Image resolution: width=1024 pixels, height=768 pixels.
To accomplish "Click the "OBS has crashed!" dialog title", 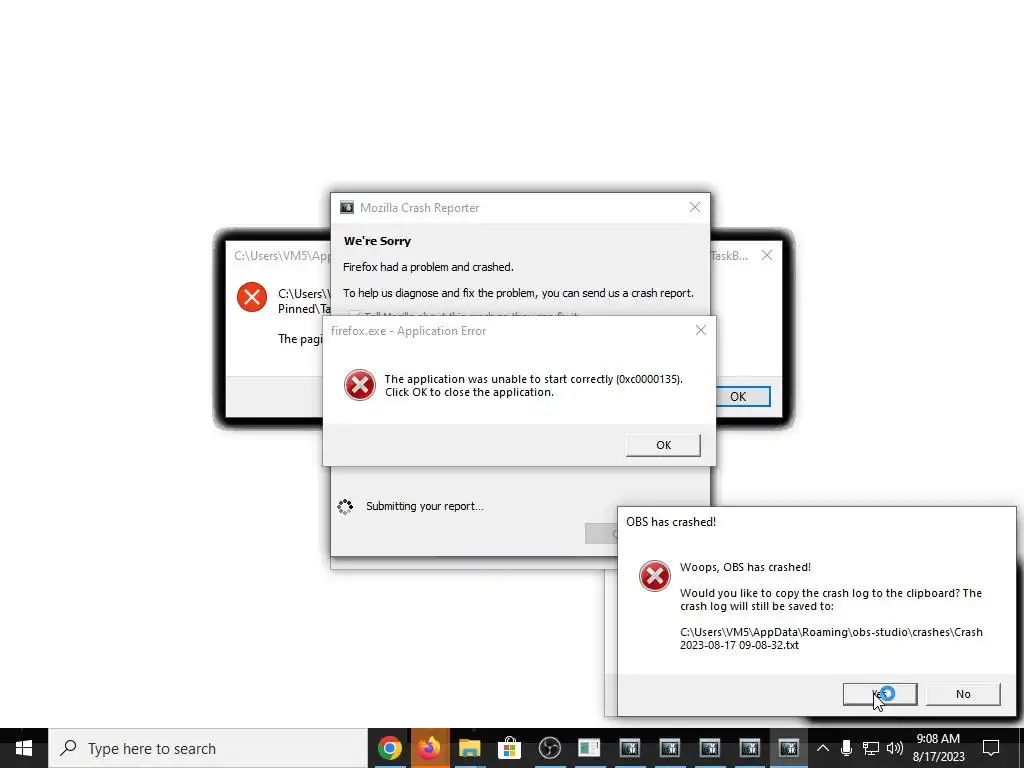I will (x=671, y=522).
